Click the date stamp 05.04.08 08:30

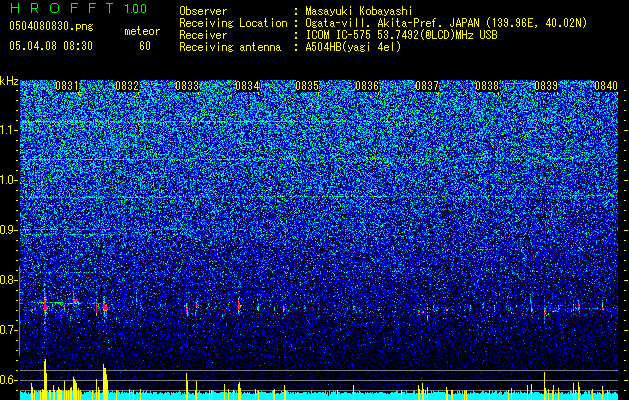(51, 46)
